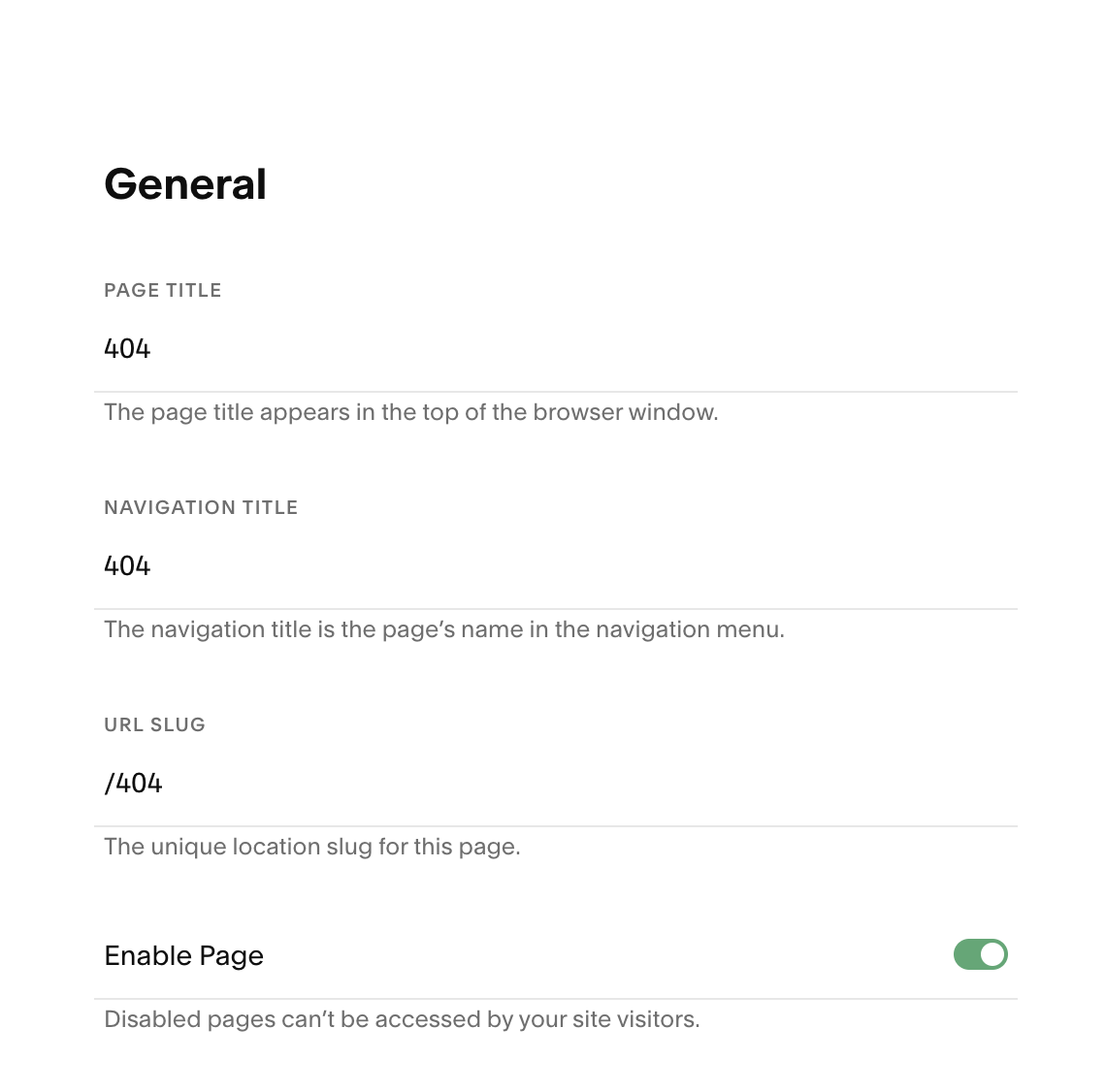Click the disabled pages description text

(402, 1019)
